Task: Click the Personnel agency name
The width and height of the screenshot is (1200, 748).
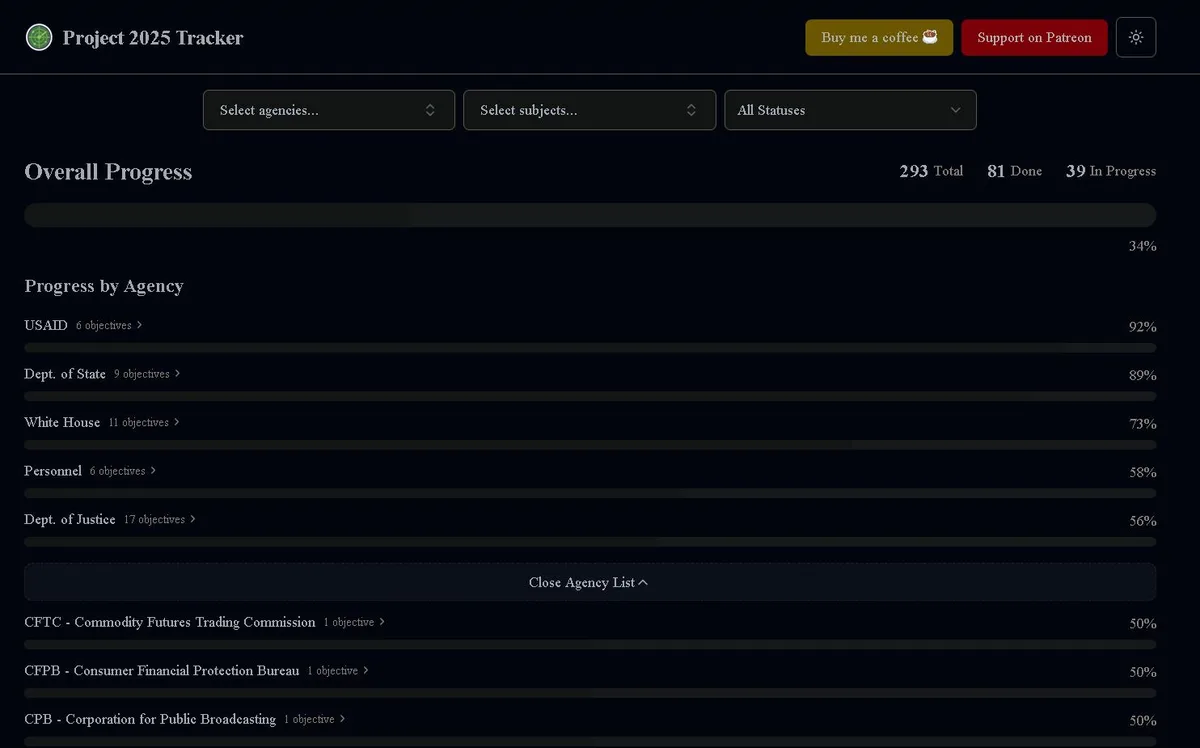Action: pyautogui.click(x=53, y=471)
